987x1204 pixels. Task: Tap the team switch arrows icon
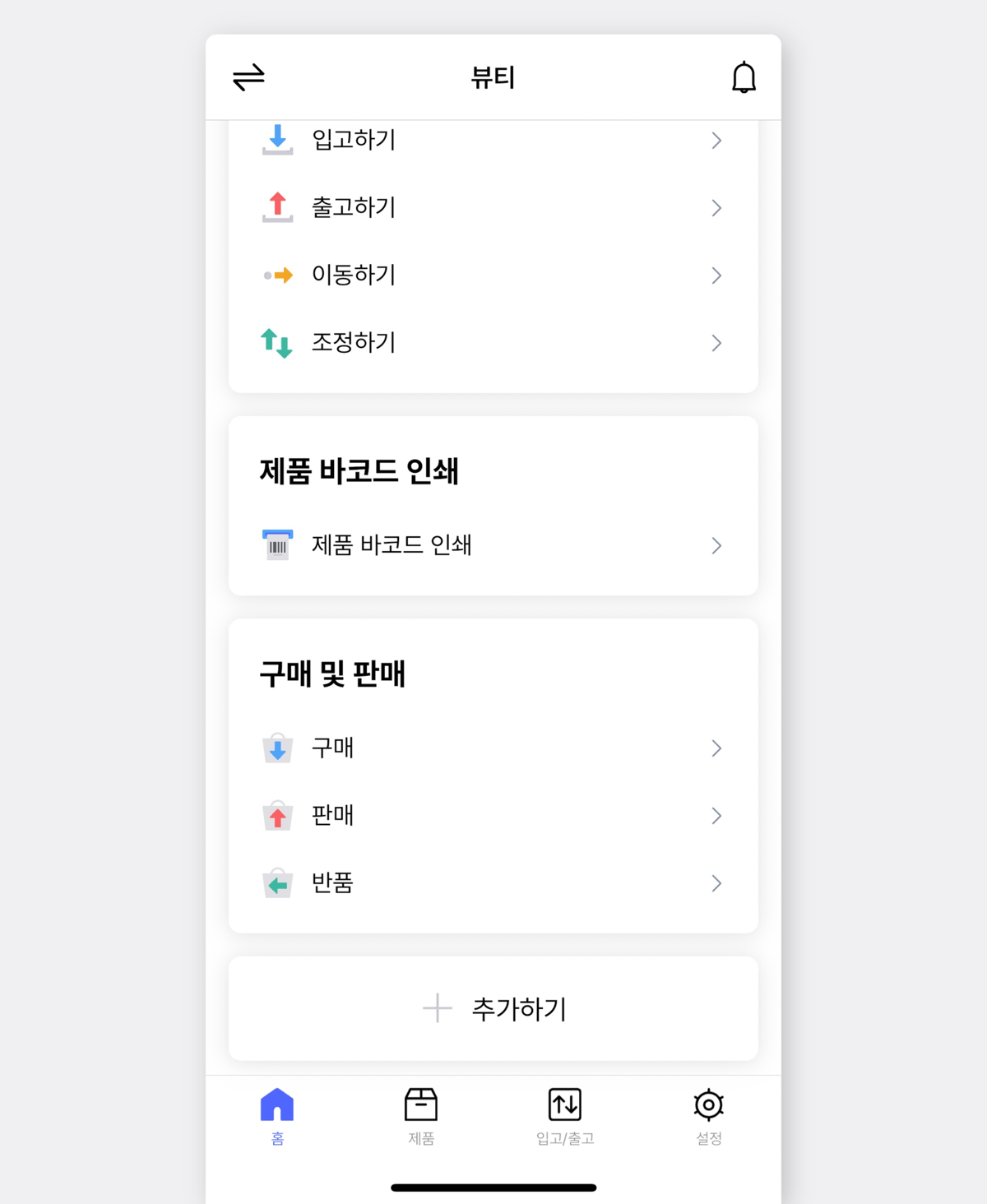(x=248, y=77)
